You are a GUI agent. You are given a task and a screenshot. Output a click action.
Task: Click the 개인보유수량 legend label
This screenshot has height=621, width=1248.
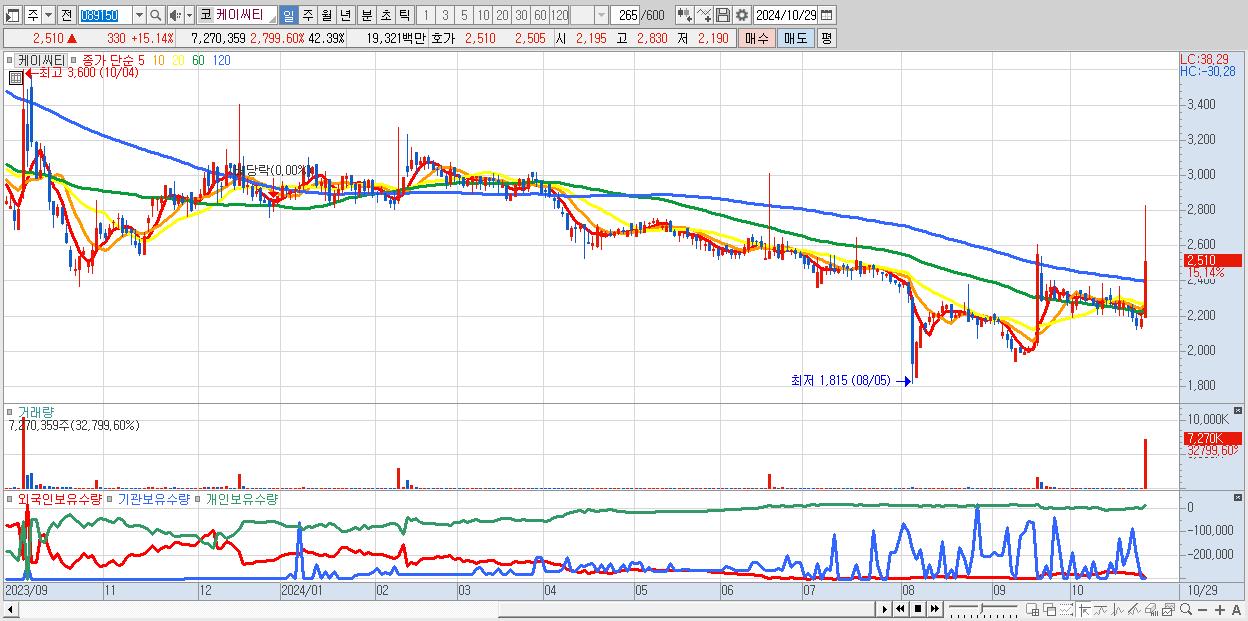coord(242,498)
